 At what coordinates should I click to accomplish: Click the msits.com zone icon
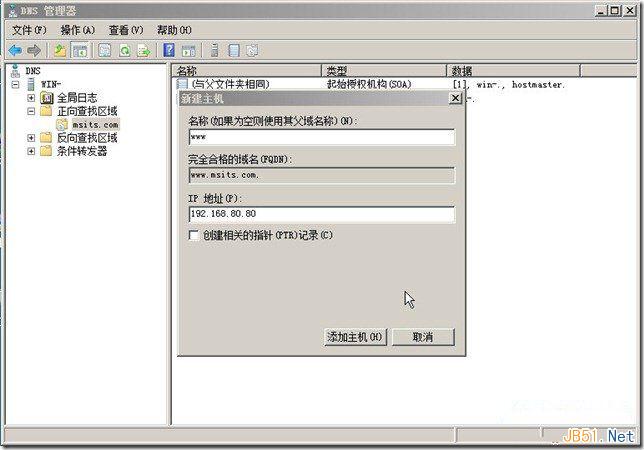pyautogui.click(x=62, y=124)
